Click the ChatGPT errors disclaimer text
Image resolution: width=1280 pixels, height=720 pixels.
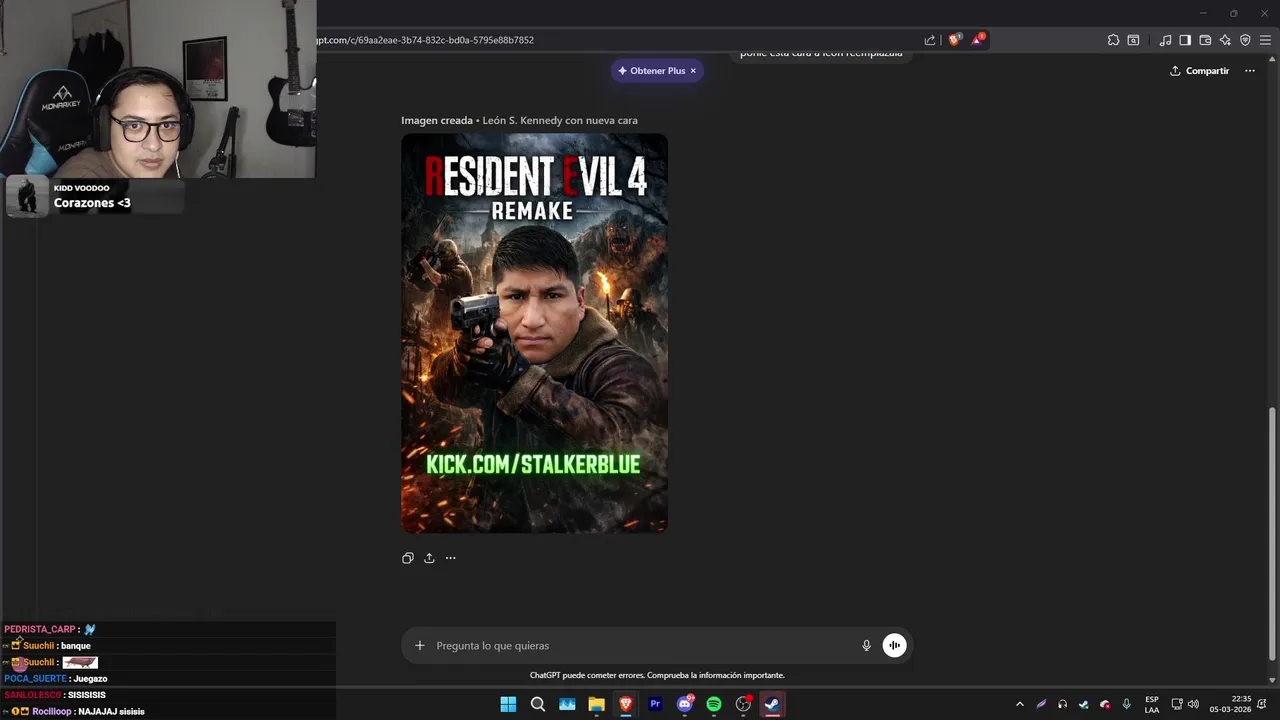[x=657, y=675]
